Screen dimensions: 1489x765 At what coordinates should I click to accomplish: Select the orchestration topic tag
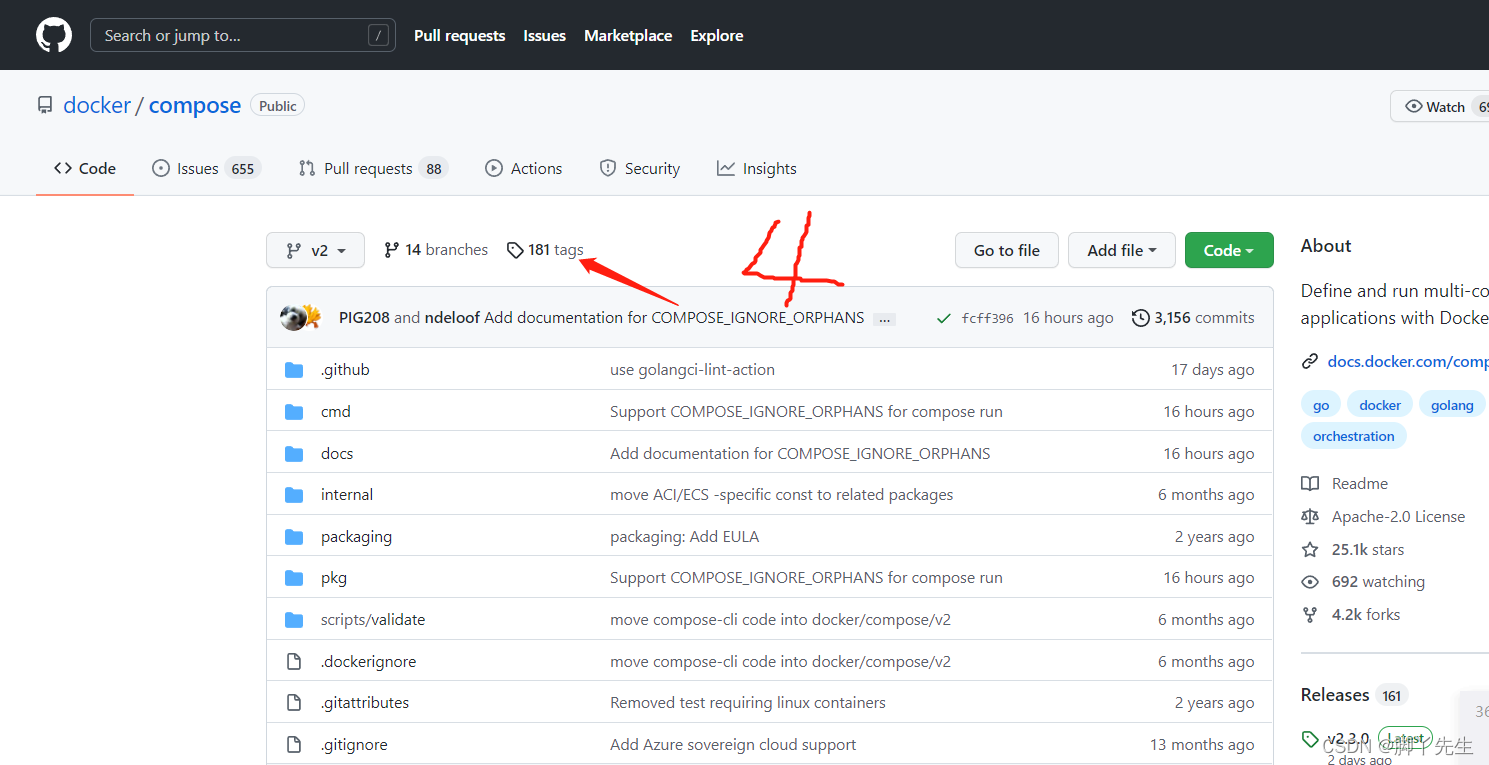click(1354, 436)
